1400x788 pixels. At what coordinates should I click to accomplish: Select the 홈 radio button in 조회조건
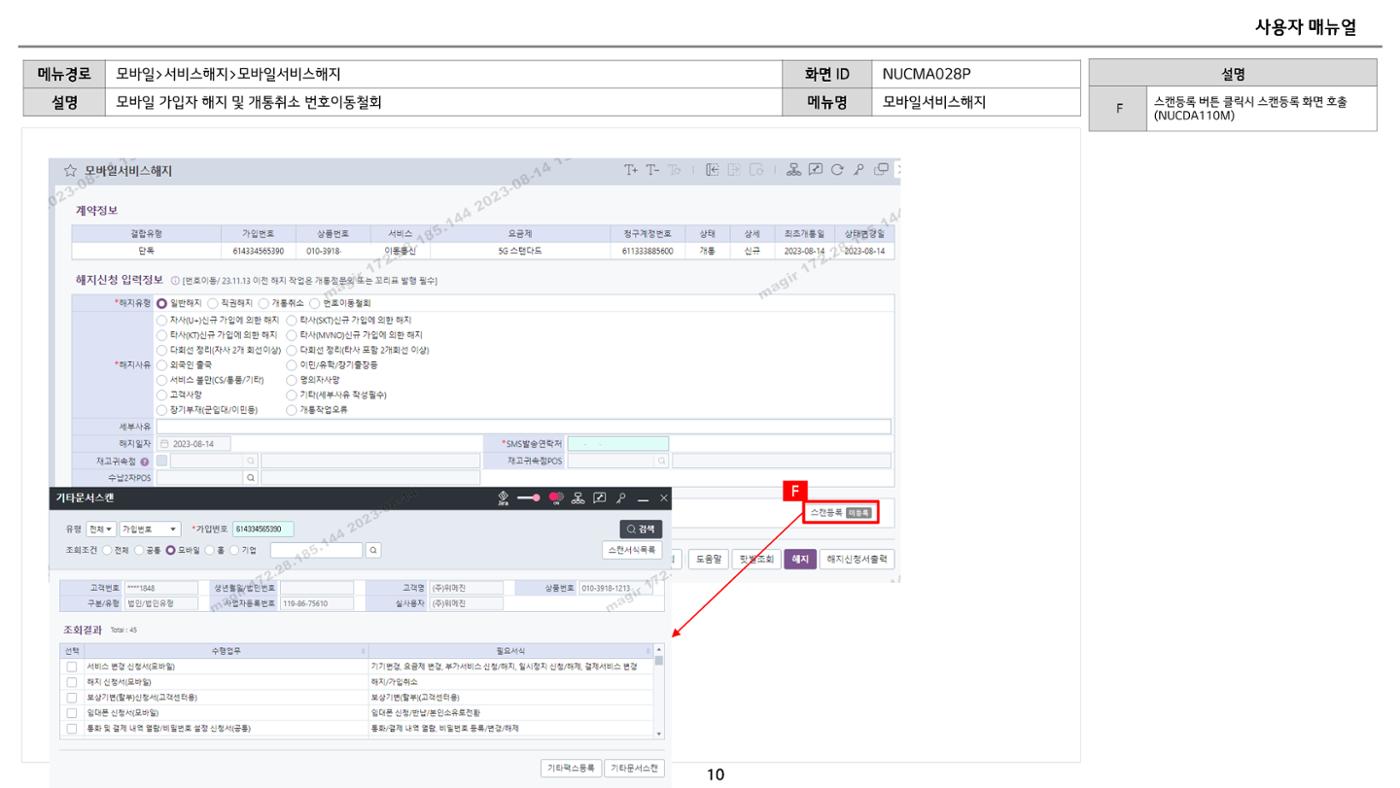point(209,549)
